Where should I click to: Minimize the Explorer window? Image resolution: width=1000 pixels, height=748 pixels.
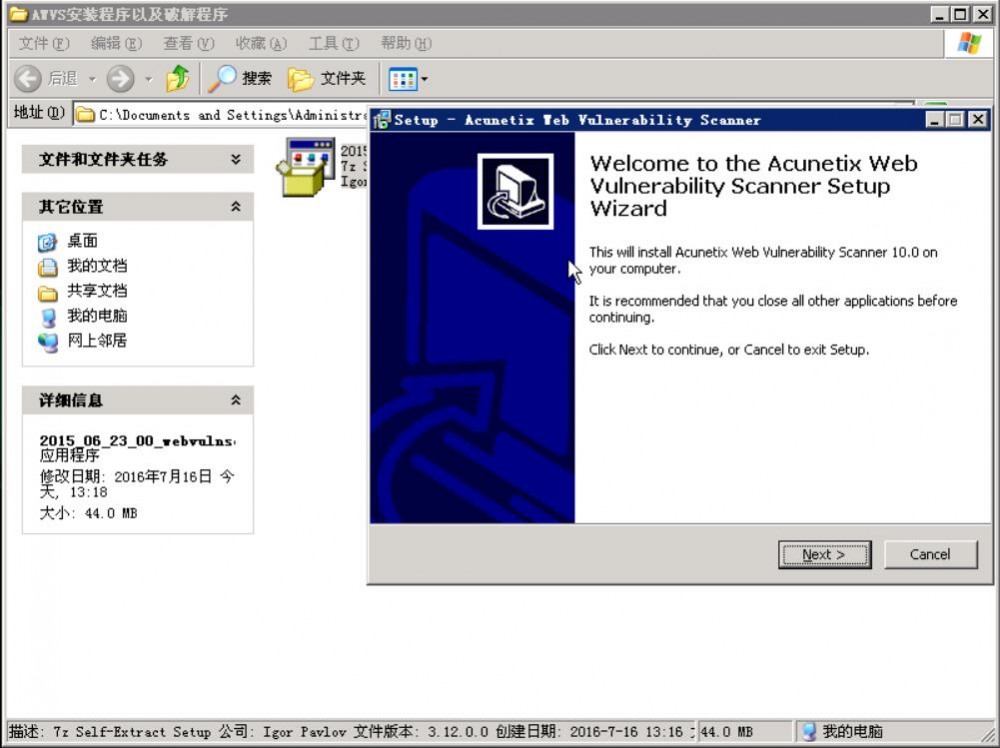click(x=938, y=14)
